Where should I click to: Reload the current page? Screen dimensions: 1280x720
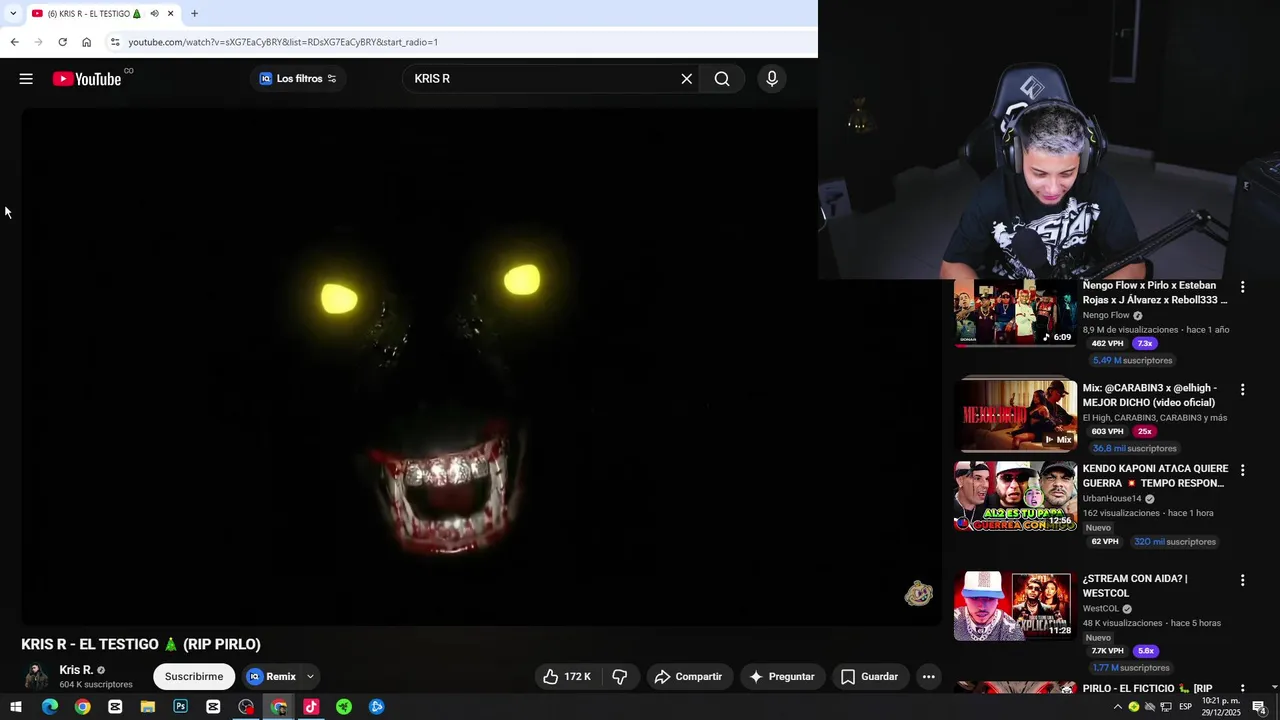tap(62, 42)
